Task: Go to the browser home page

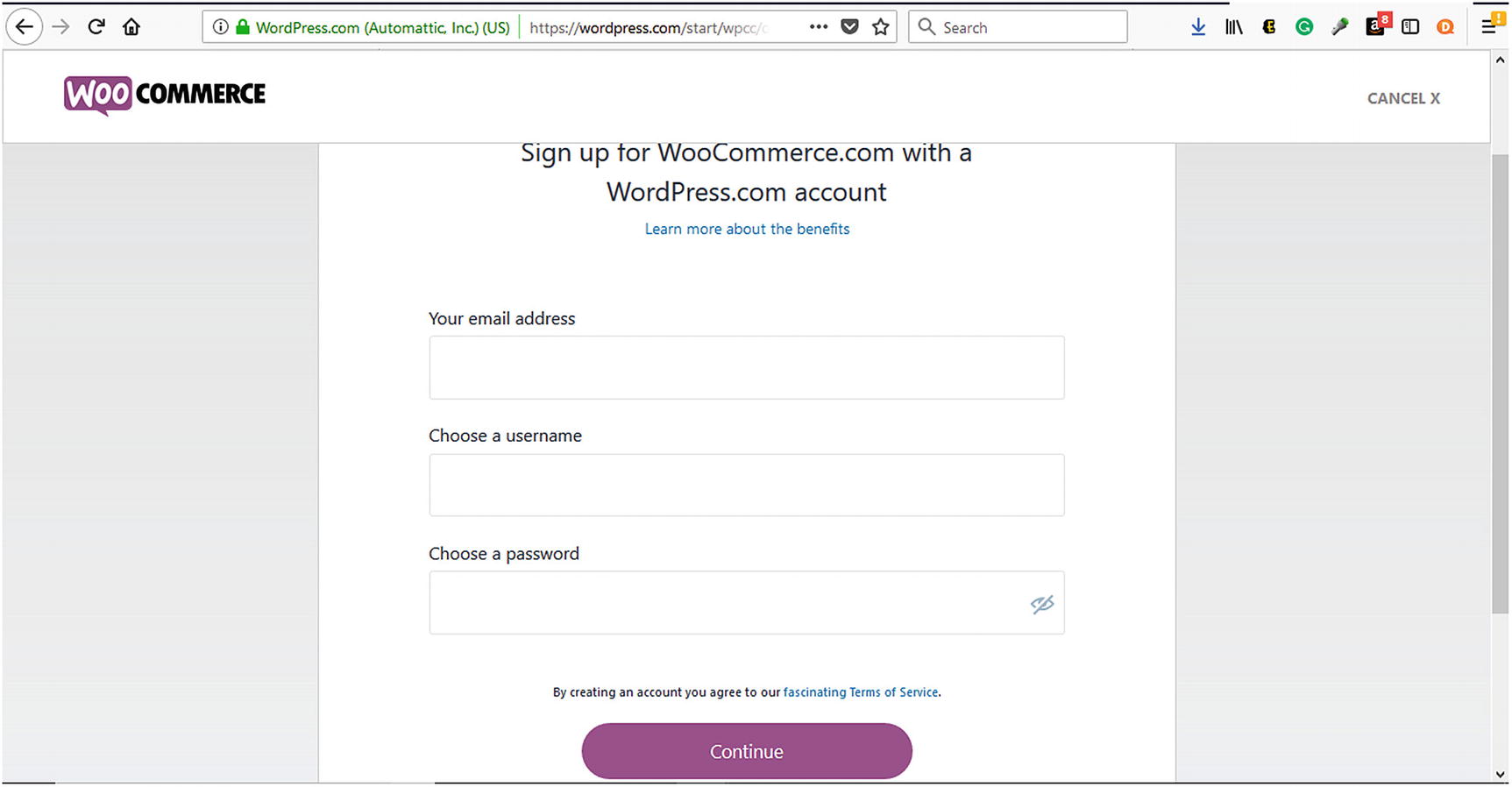Action: tap(131, 27)
